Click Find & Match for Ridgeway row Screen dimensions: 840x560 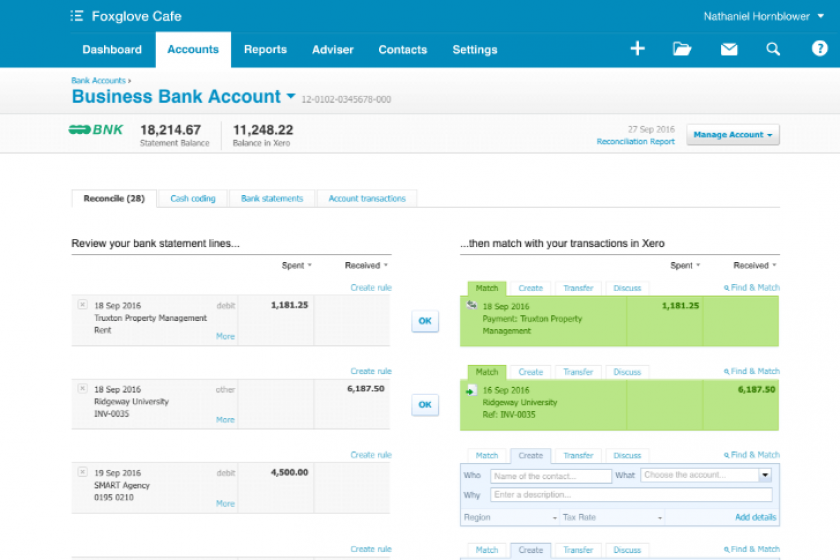752,371
